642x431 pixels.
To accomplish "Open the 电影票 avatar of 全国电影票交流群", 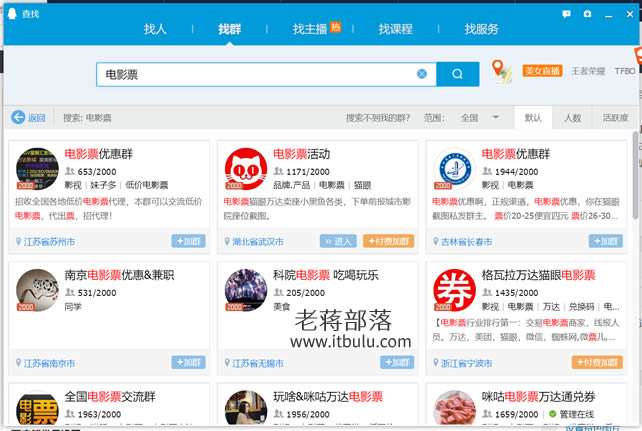I will pos(37,408).
